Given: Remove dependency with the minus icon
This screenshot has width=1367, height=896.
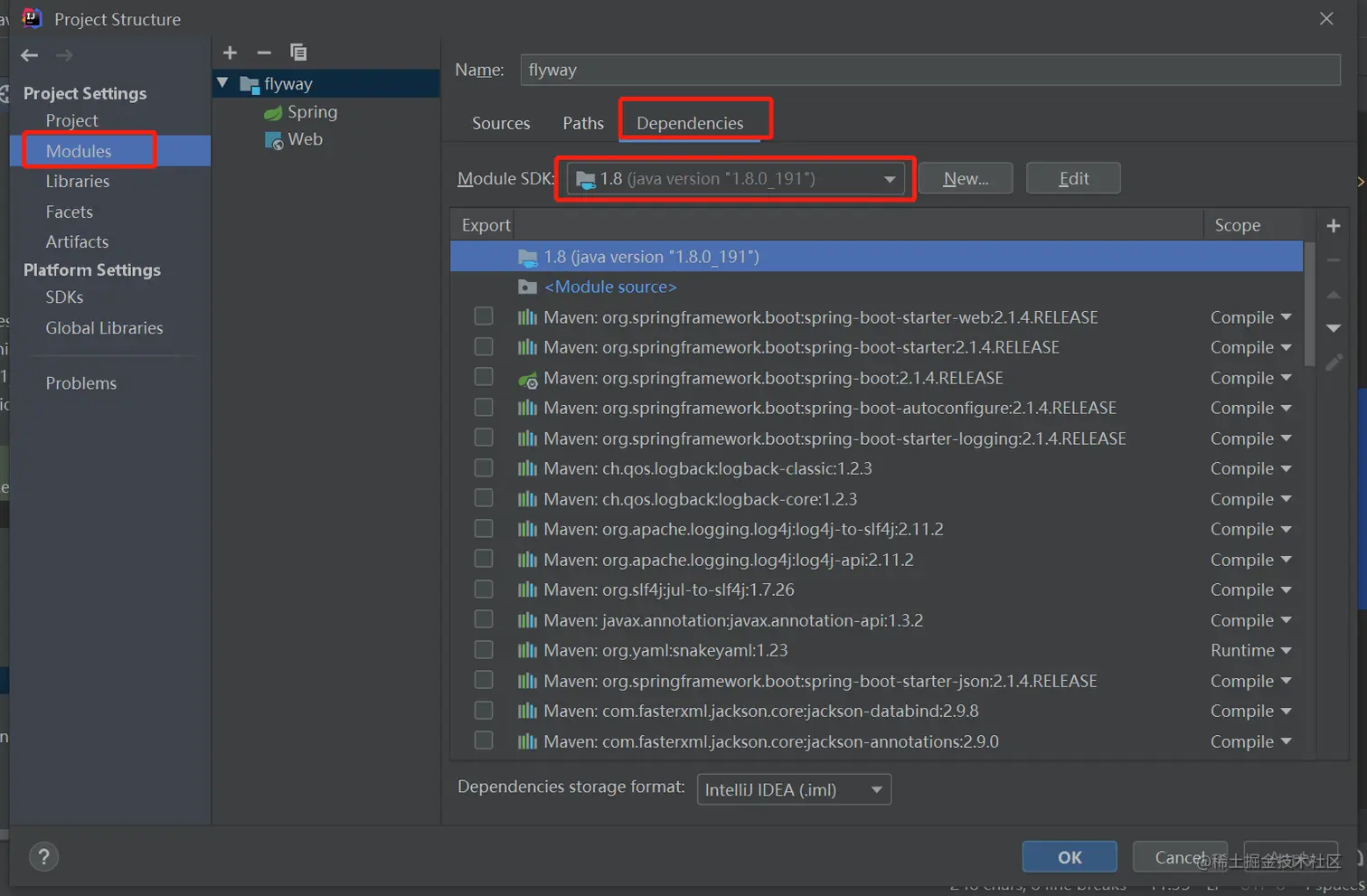Looking at the screenshot, I should point(1334,260).
